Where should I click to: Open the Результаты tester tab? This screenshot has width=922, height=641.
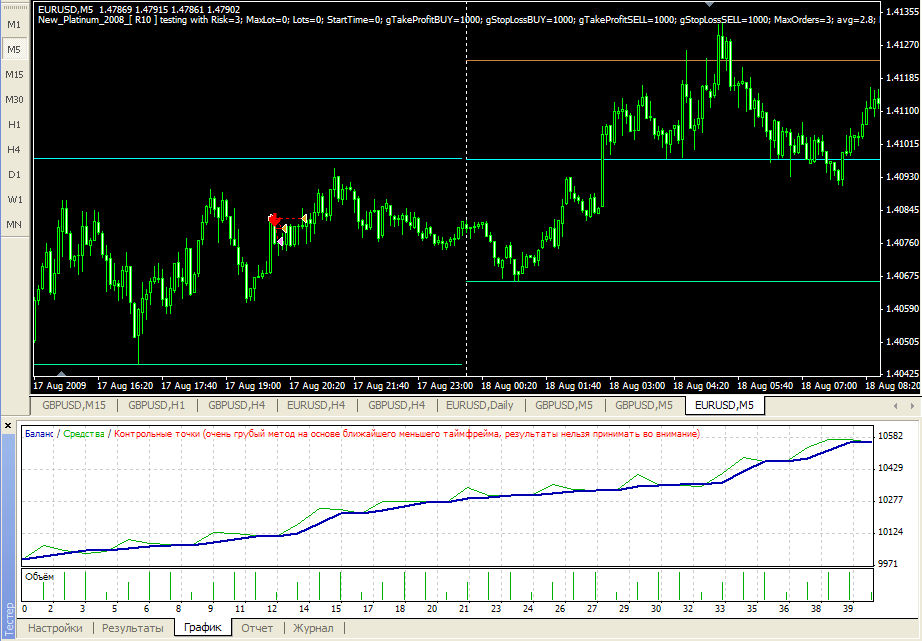[133, 628]
